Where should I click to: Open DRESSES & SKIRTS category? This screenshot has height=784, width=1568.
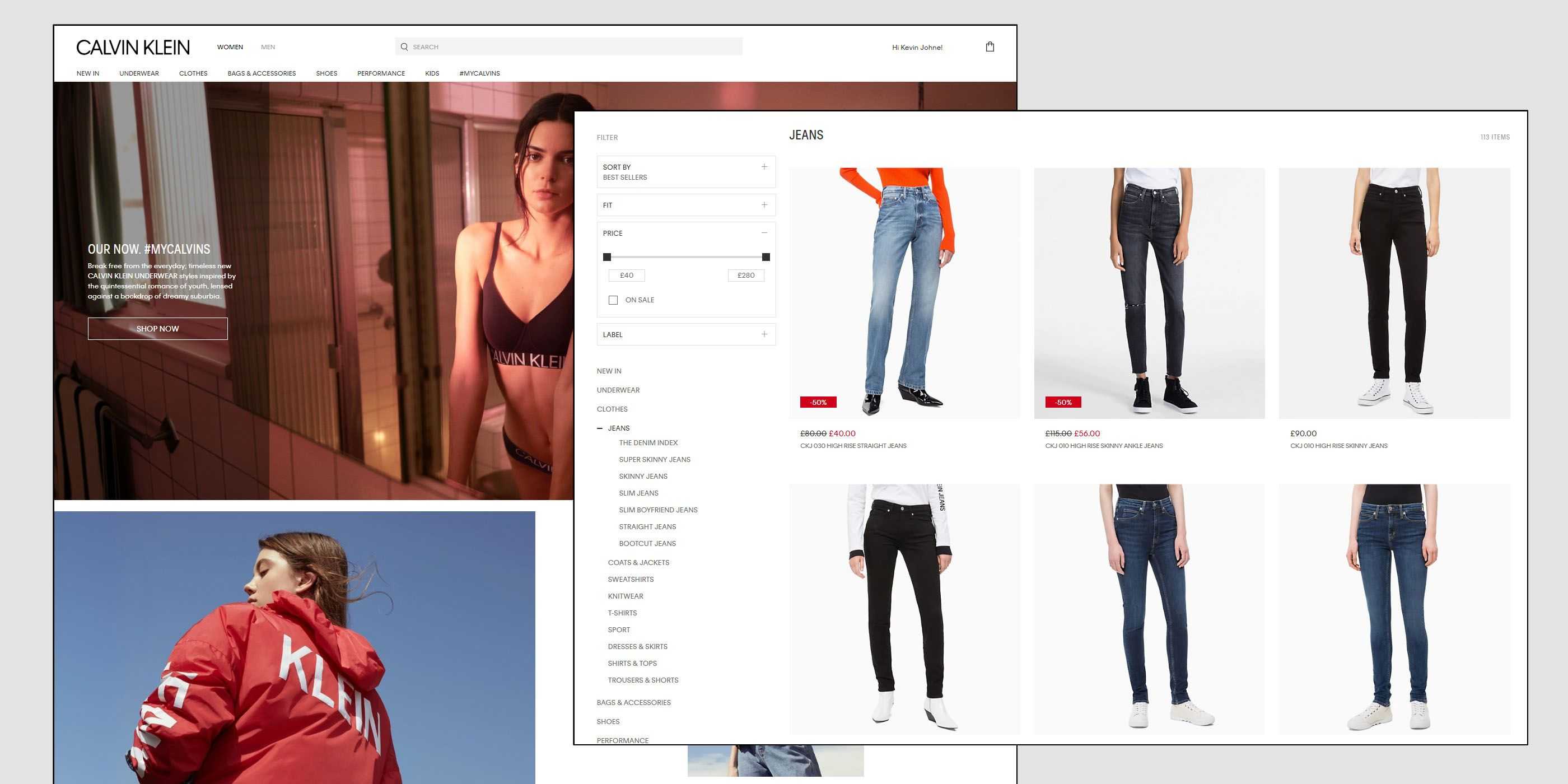coord(637,646)
